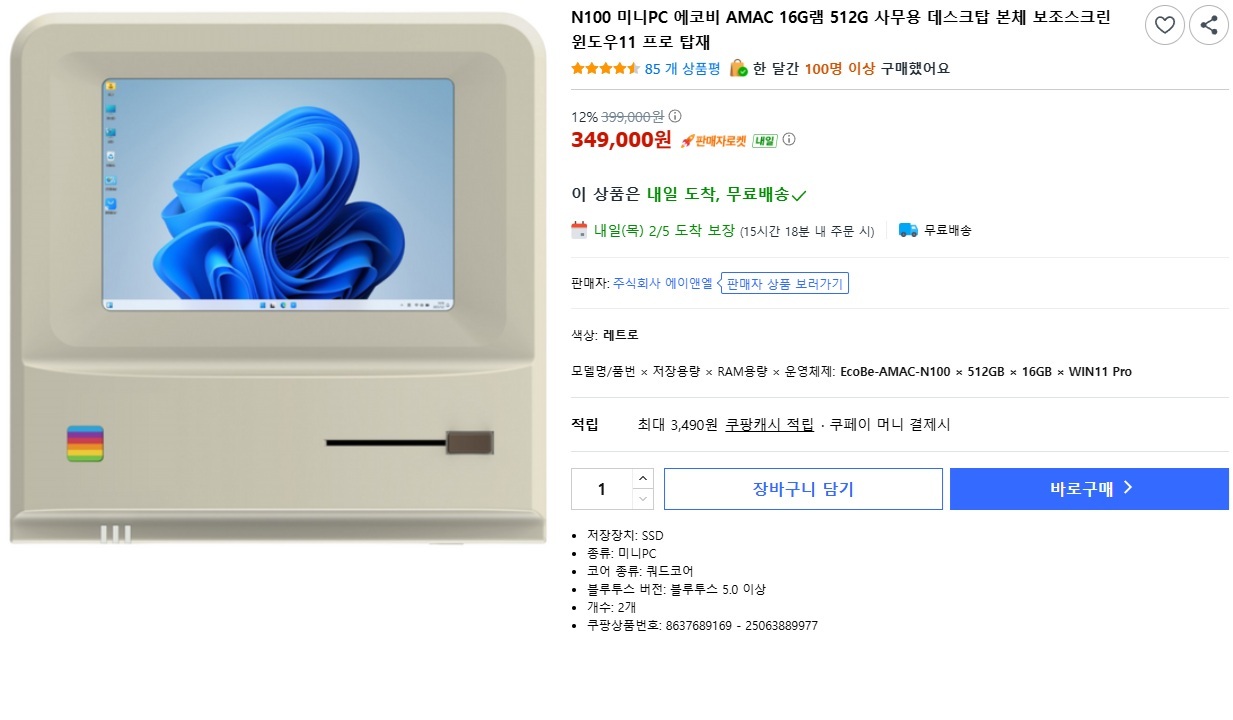The height and width of the screenshot is (720, 1233).
Task: Increase quantity with up arrow
Action: [643, 478]
